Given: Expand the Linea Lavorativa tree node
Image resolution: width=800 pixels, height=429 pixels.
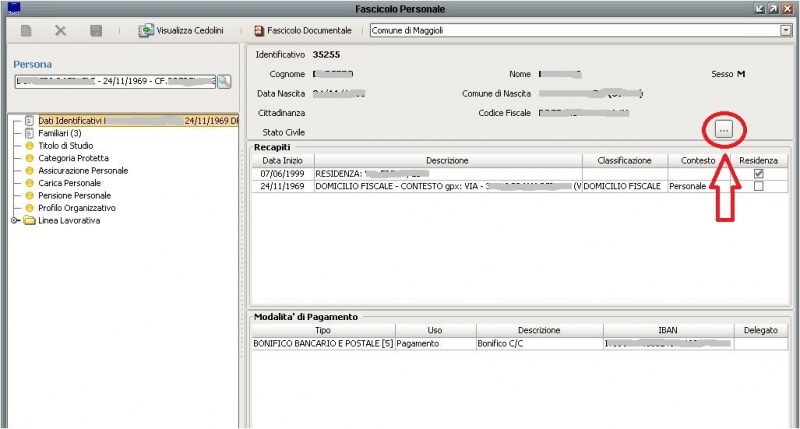Looking at the screenshot, I should 15,220.
